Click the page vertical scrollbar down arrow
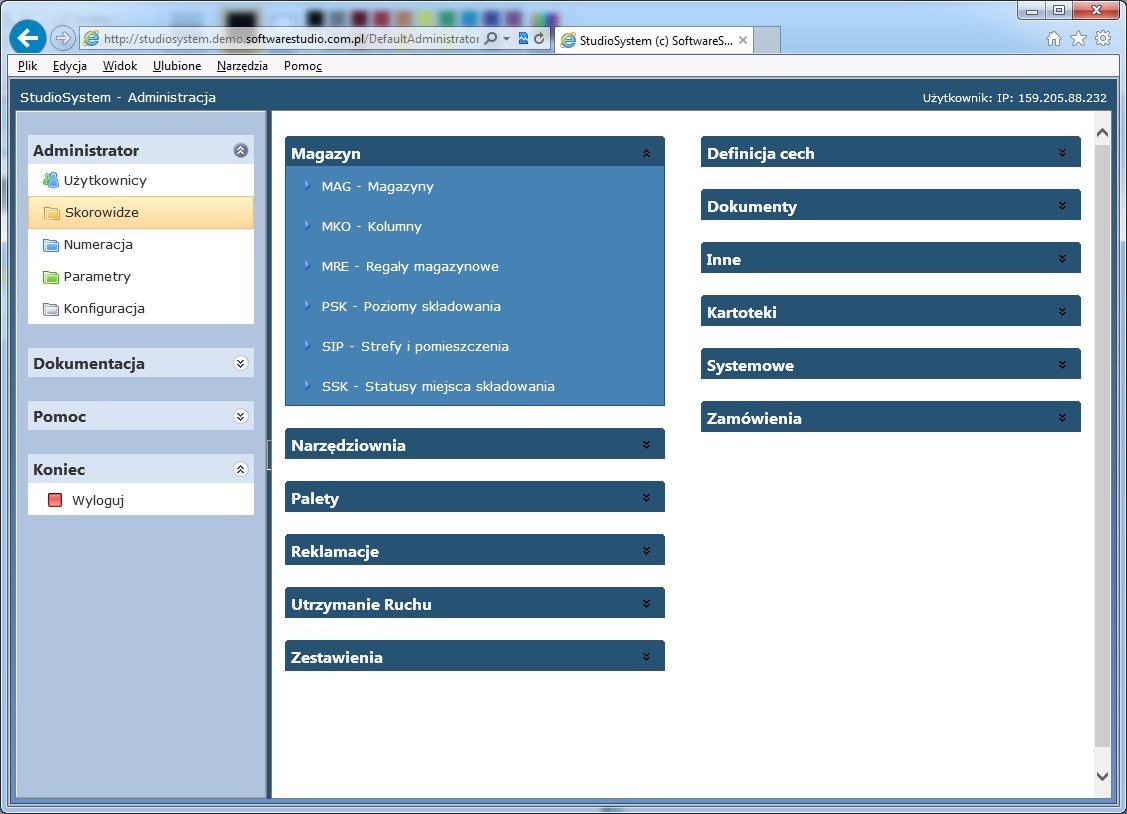This screenshot has height=814, width=1127. point(1102,776)
